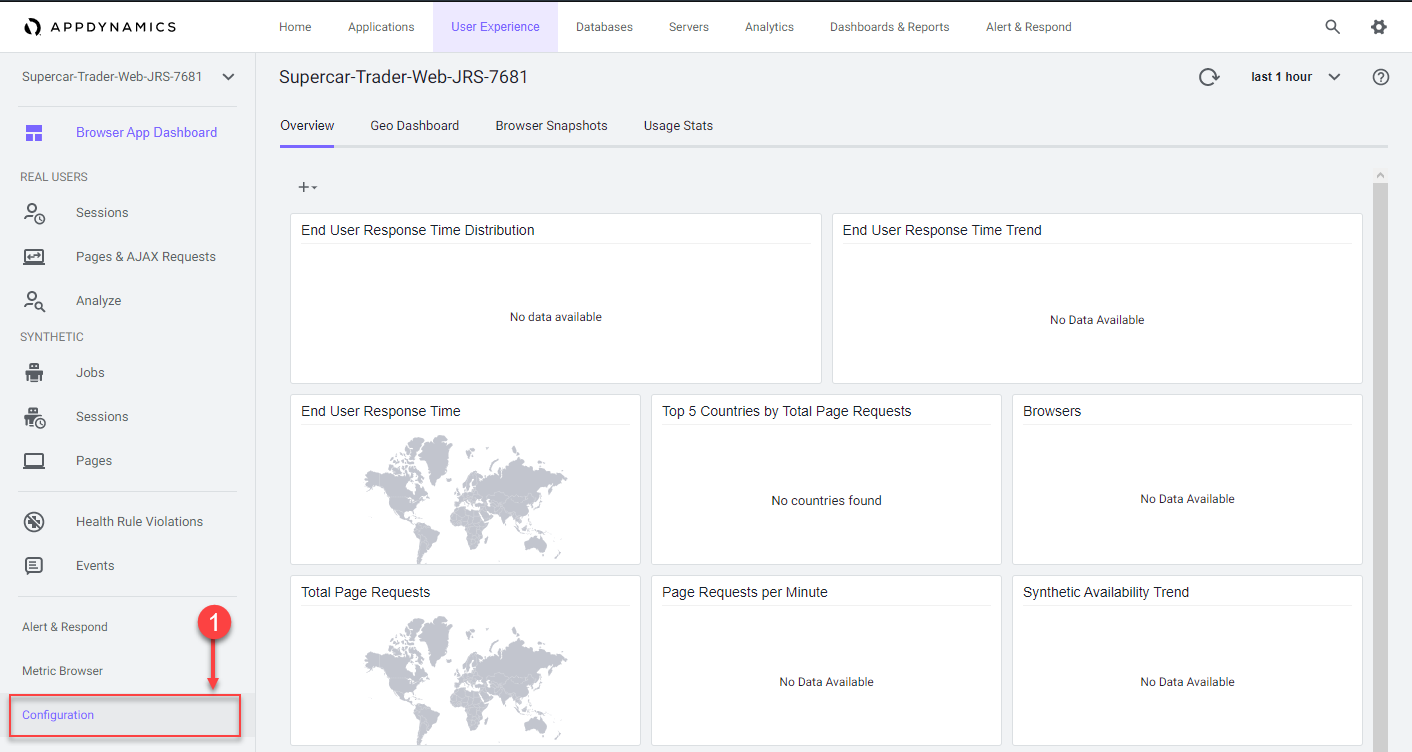Click the AppDynamics logo

coord(100,27)
